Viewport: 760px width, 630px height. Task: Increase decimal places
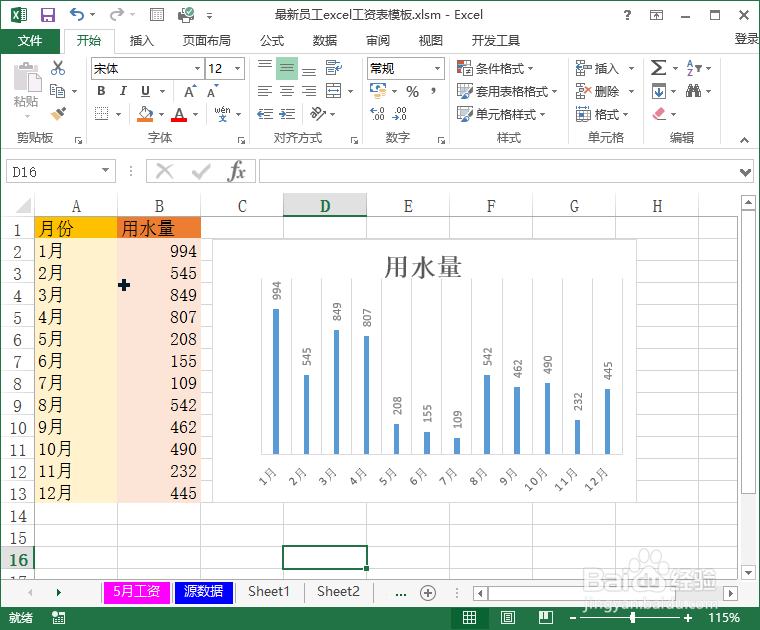pyautogui.click(x=377, y=114)
